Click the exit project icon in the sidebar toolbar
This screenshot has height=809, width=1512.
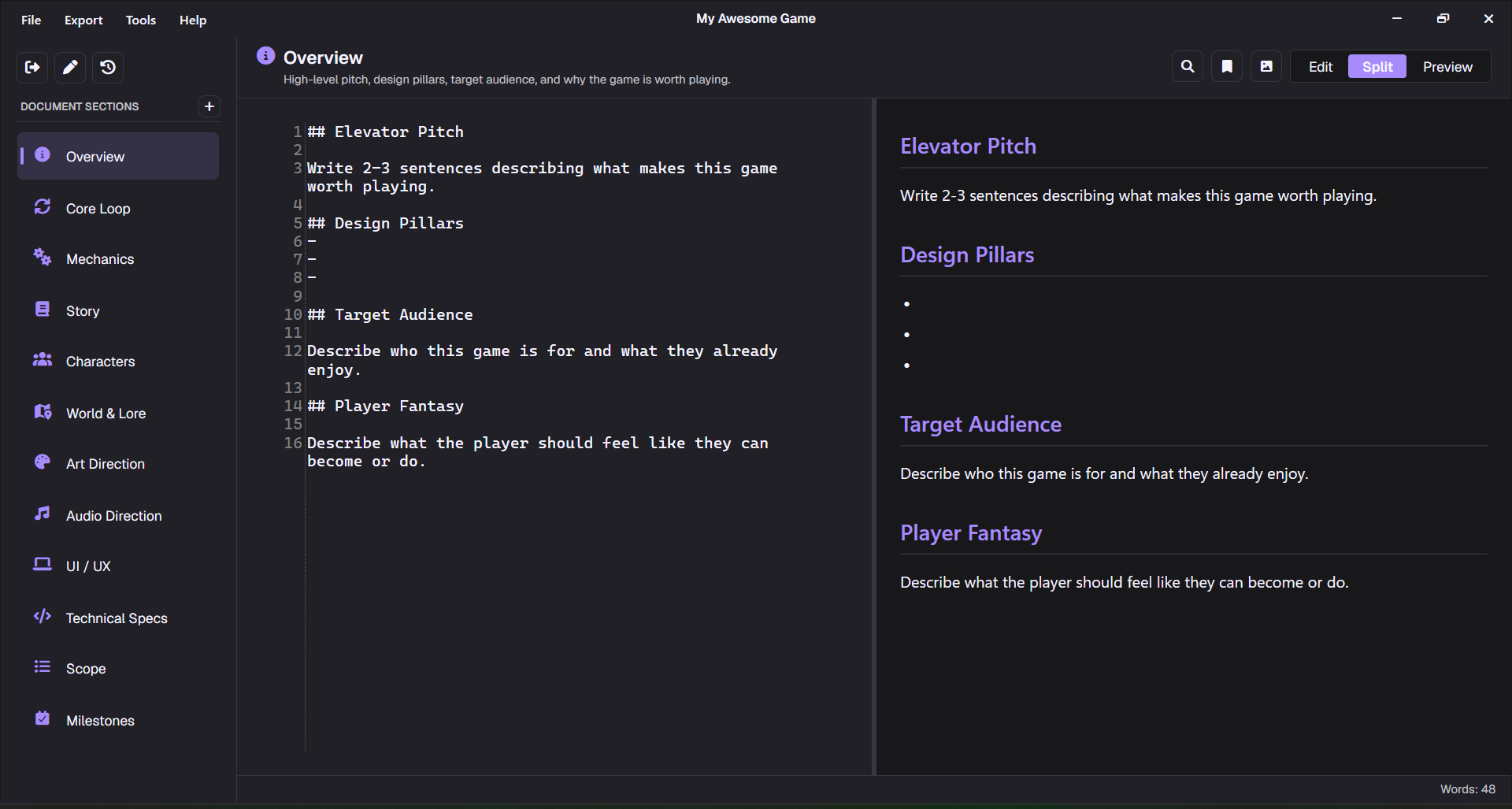coord(32,68)
